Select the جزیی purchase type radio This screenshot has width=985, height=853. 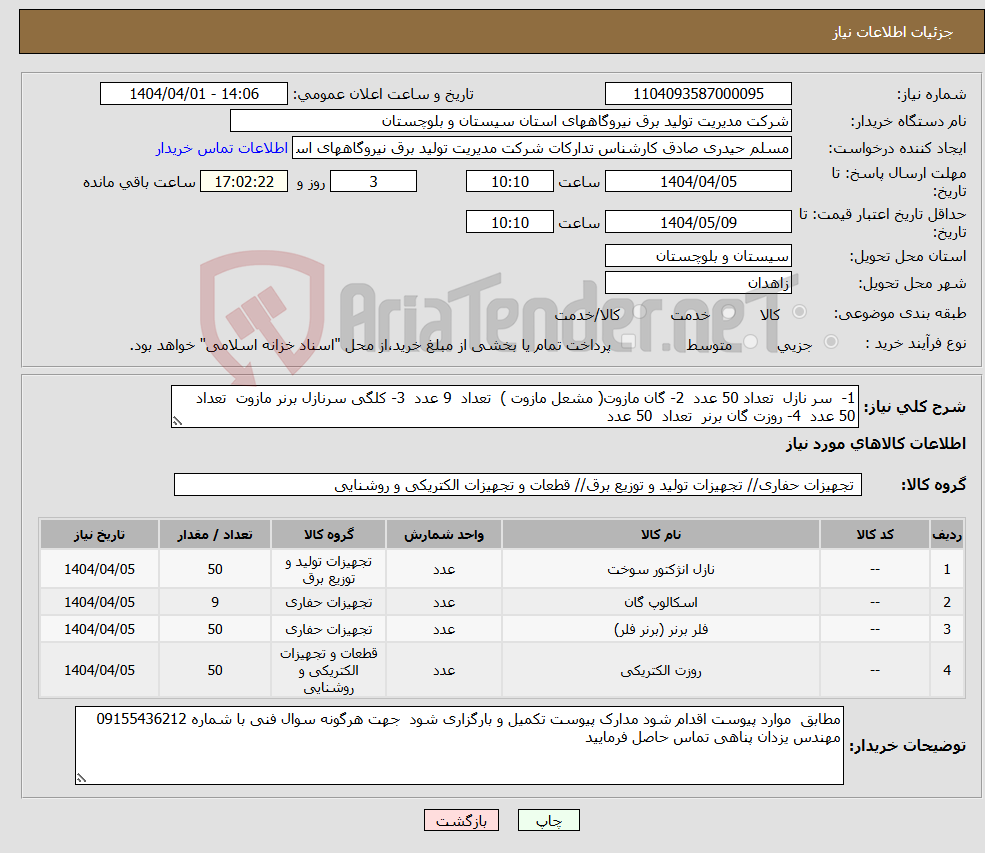click(x=830, y=342)
